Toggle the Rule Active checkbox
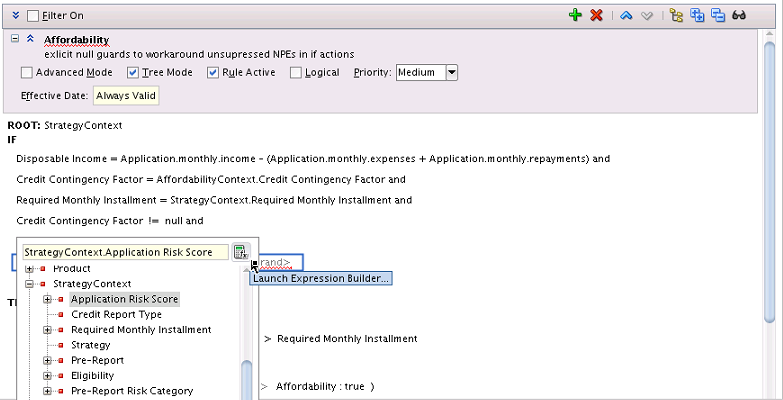Screen dimensions: 783x400 click(213, 73)
